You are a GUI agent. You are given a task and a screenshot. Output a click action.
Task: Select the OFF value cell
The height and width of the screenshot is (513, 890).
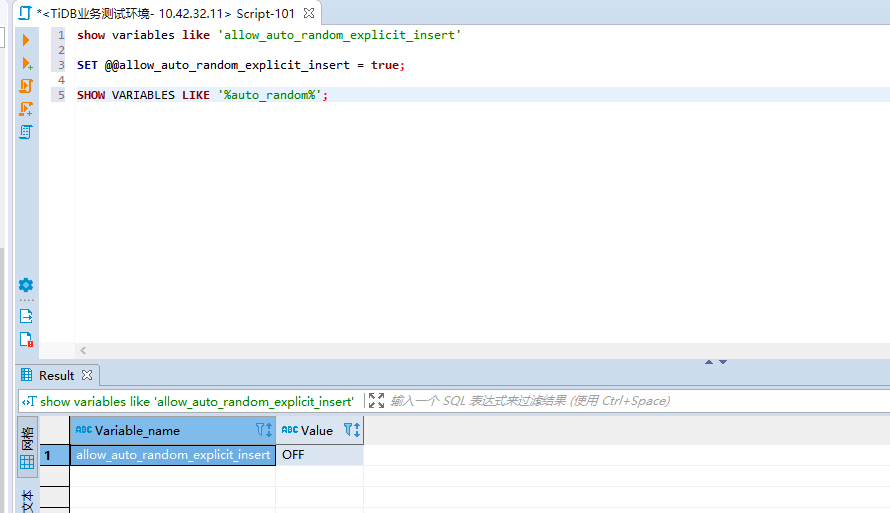click(318, 455)
